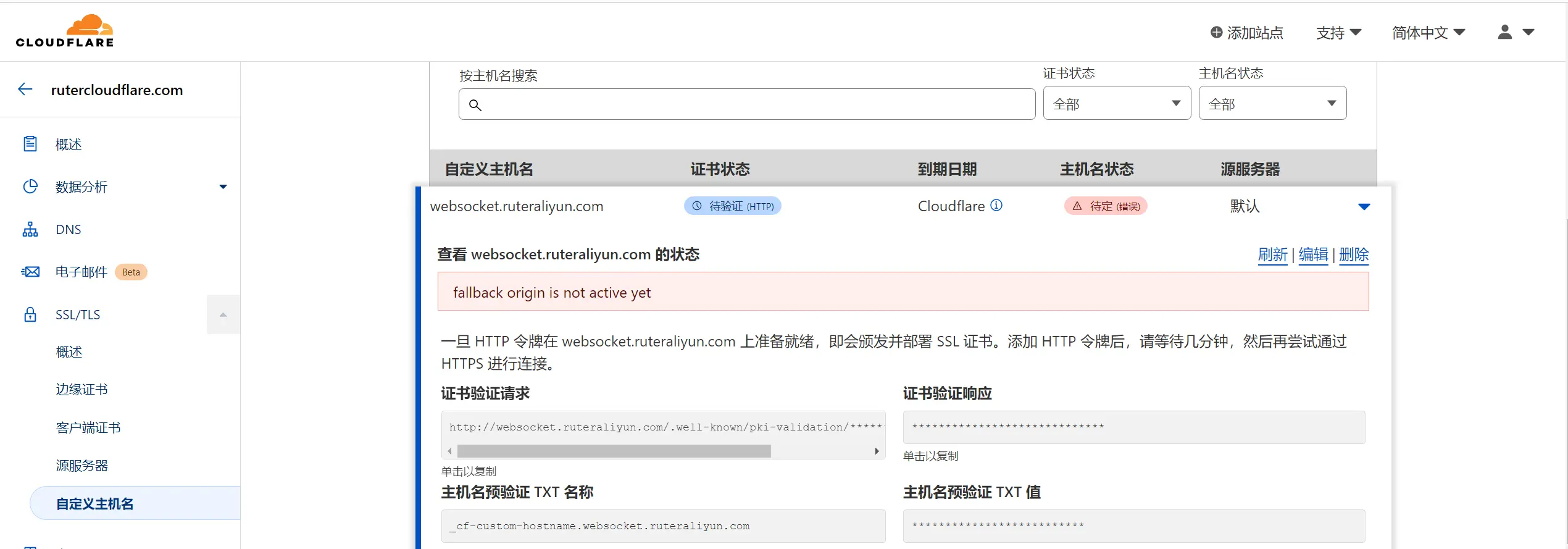The width and height of the screenshot is (1568, 549).
Task: Open the 主机名状态 全部 dropdown
Action: [1272, 103]
